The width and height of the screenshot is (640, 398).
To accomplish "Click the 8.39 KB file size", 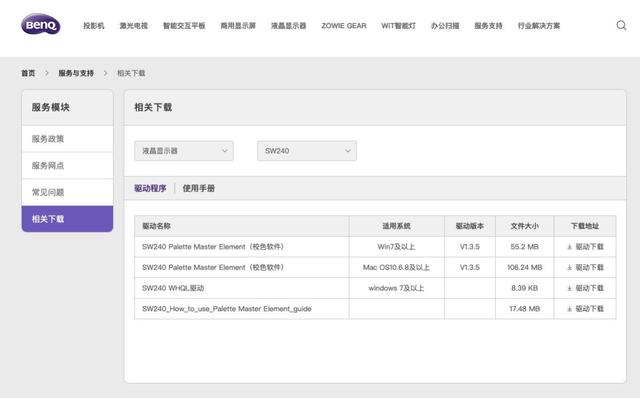I will click(524, 288).
